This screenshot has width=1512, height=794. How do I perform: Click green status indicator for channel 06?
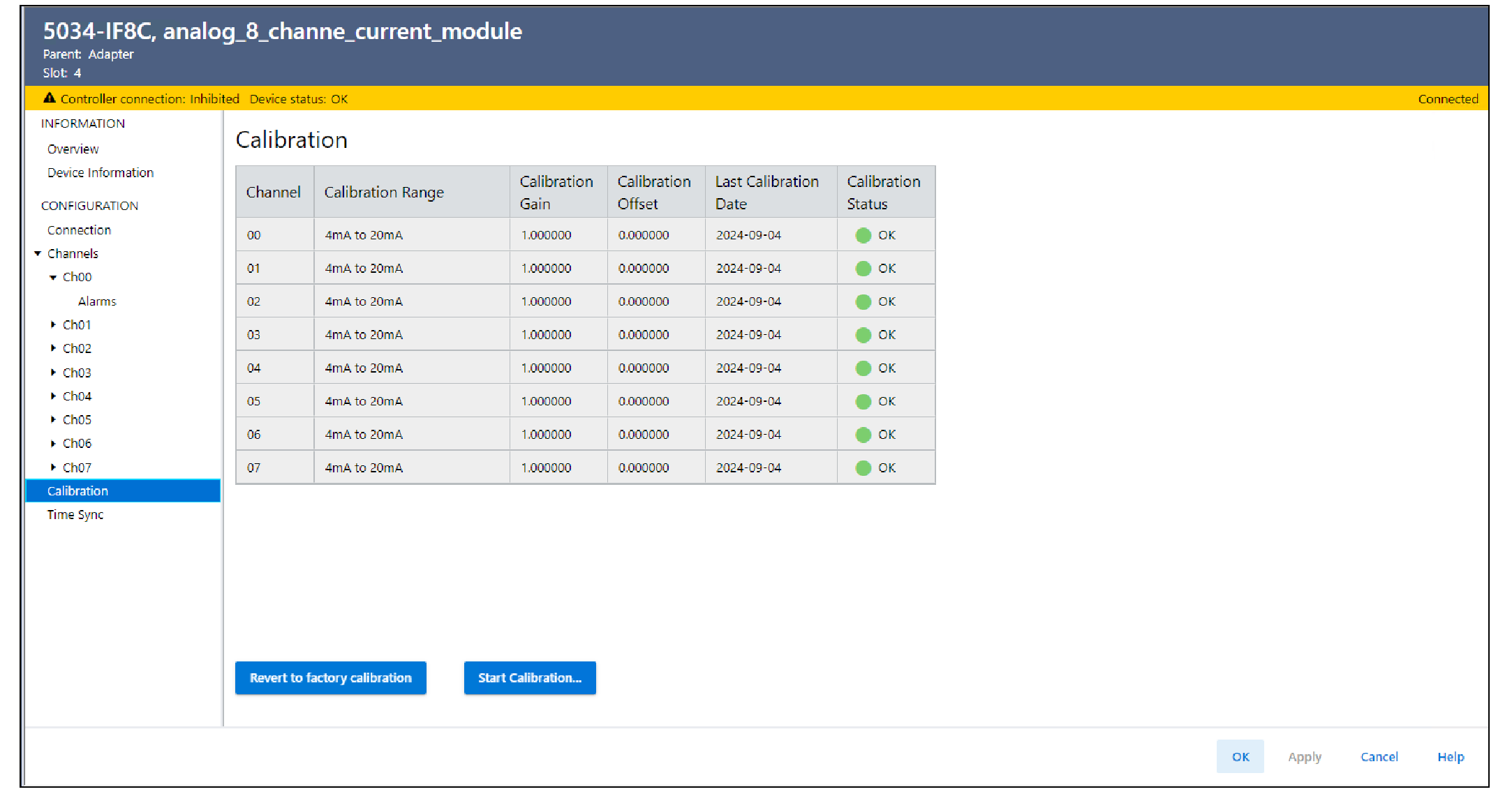point(864,435)
